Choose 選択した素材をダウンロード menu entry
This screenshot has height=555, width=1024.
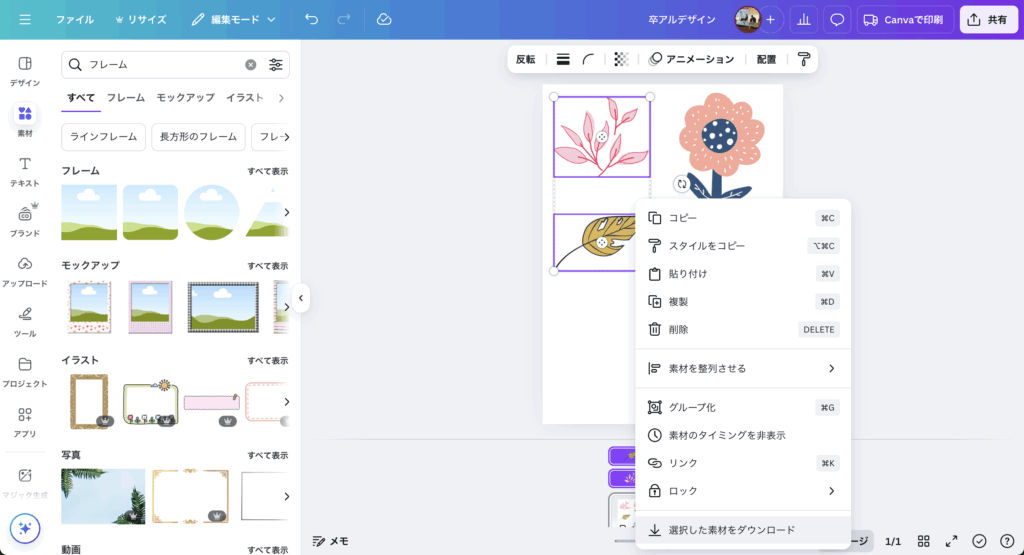click(x=731, y=530)
